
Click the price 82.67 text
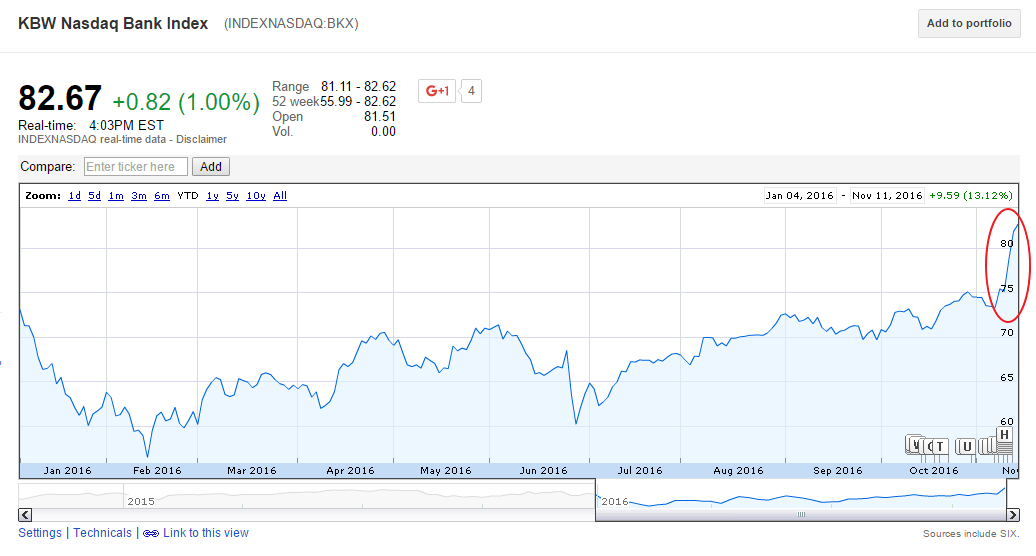[59, 98]
